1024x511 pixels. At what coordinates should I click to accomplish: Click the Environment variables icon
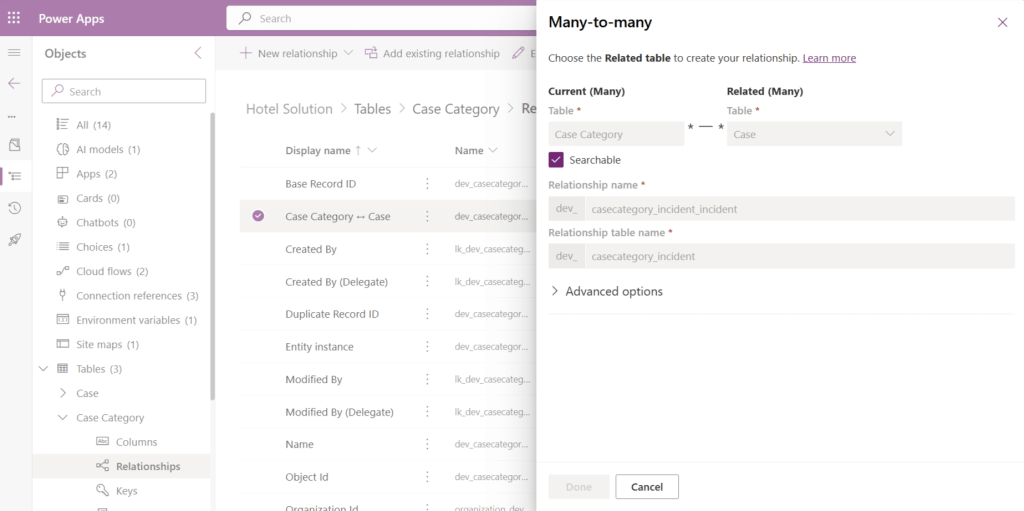point(63,320)
